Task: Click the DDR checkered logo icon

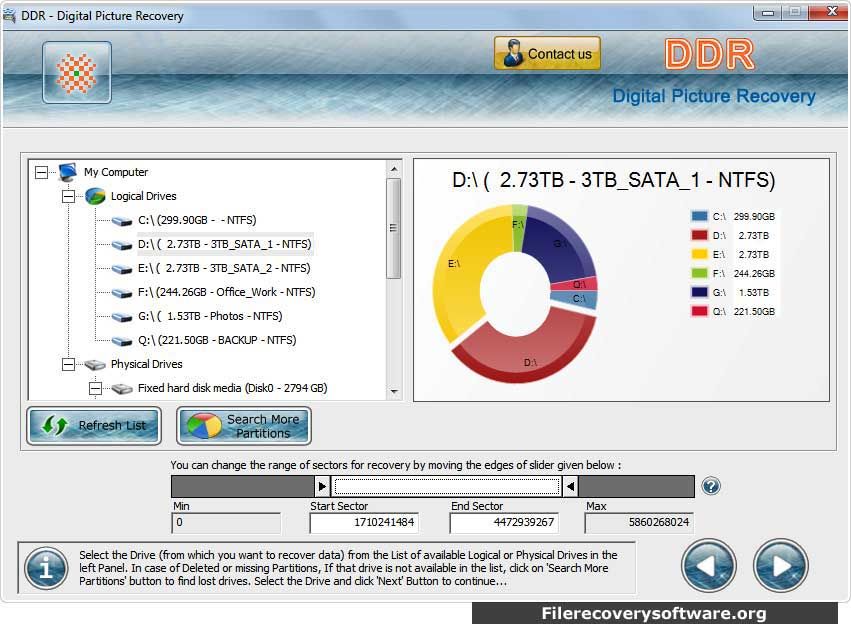Action: [77, 73]
